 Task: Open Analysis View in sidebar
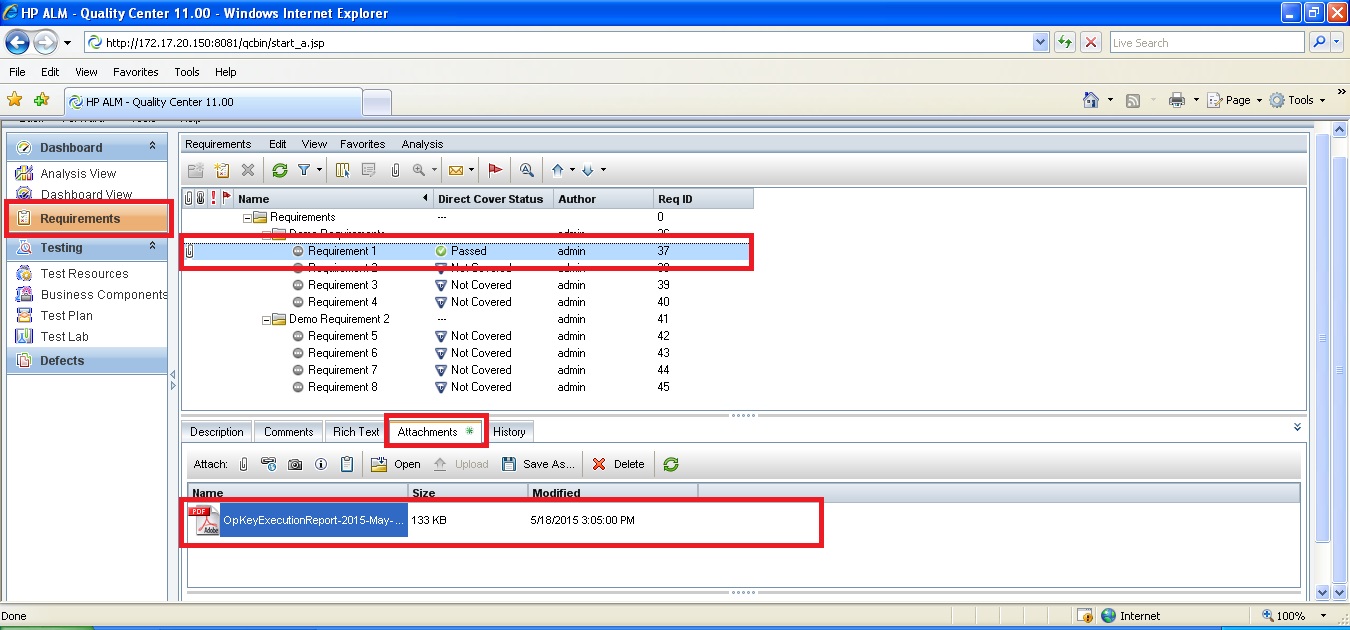[x=78, y=173]
